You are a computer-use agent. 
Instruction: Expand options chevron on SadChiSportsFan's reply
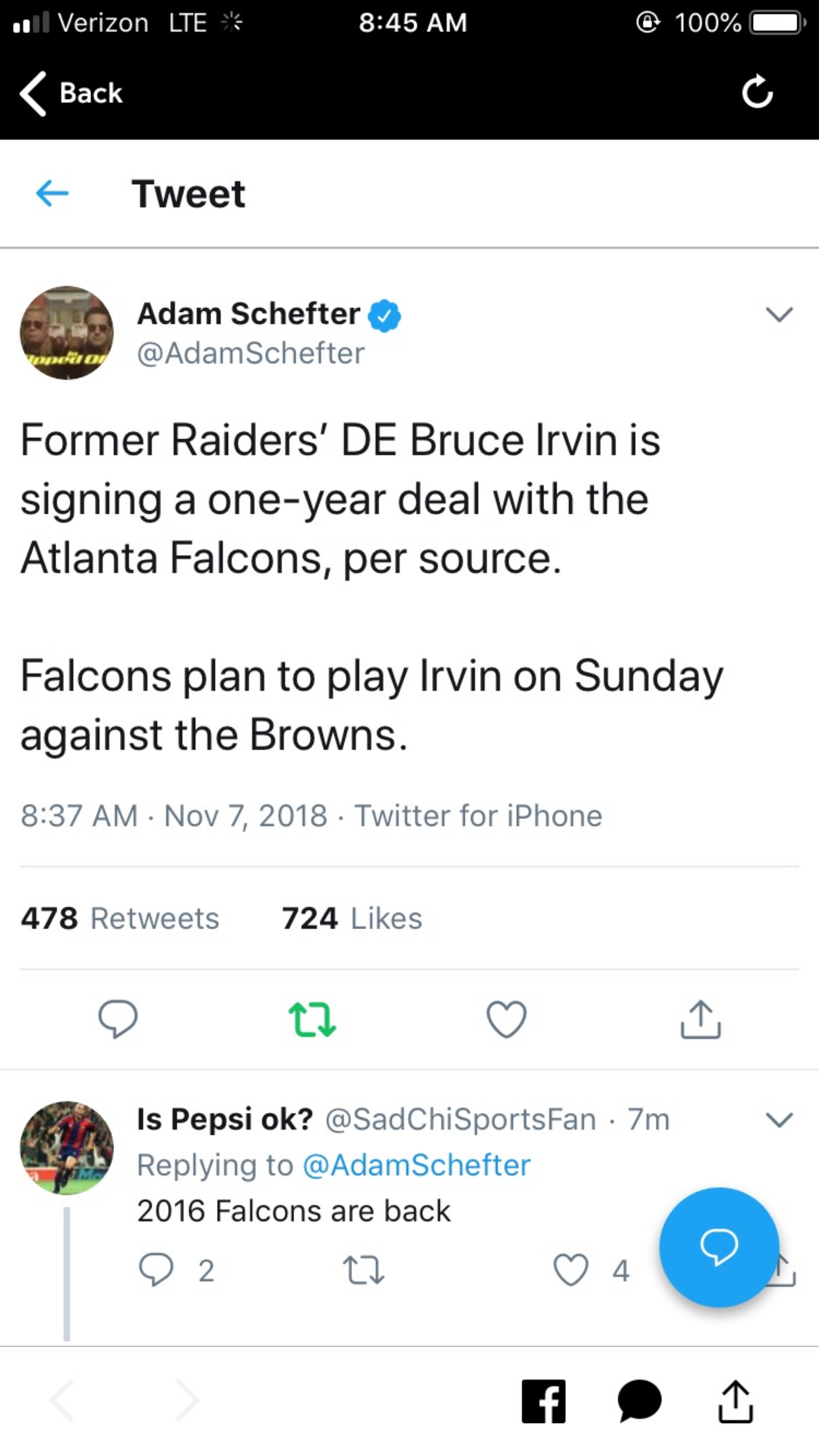pyautogui.click(x=779, y=1120)
